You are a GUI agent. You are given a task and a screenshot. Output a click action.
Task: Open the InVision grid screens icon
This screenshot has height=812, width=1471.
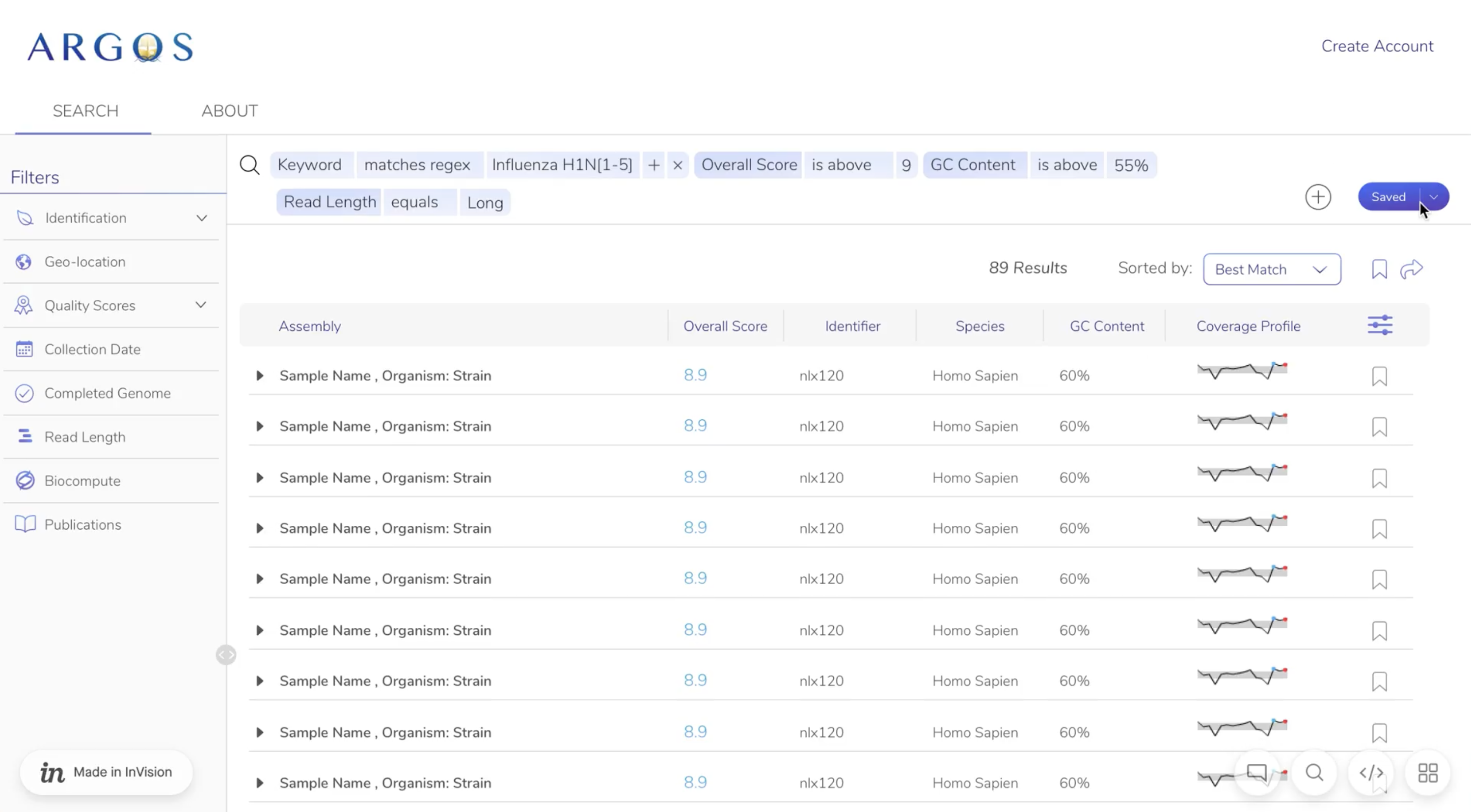coord(1428,773)
